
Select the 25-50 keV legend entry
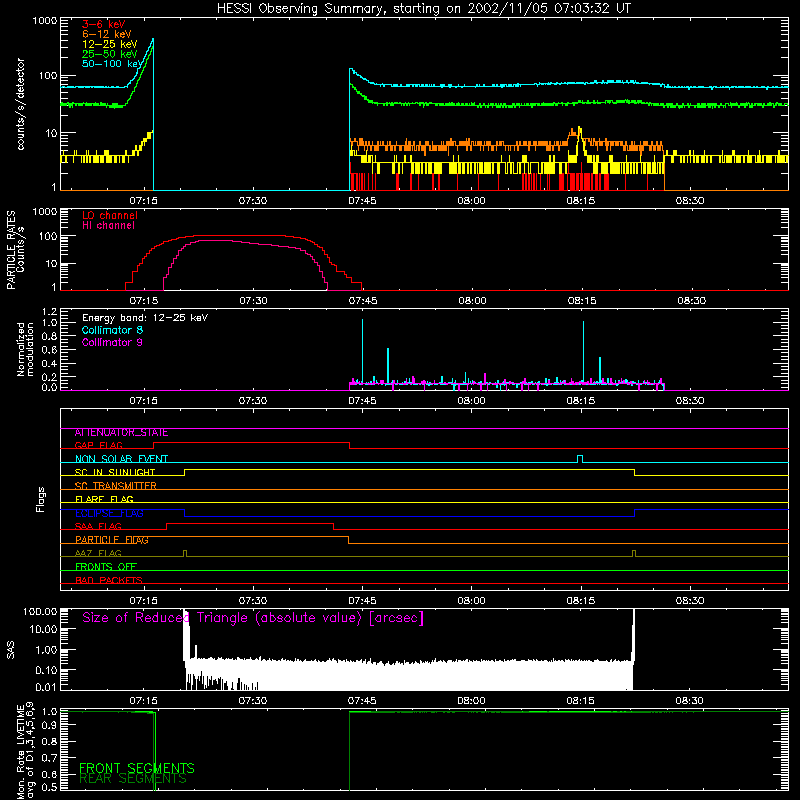click(110, 54)
